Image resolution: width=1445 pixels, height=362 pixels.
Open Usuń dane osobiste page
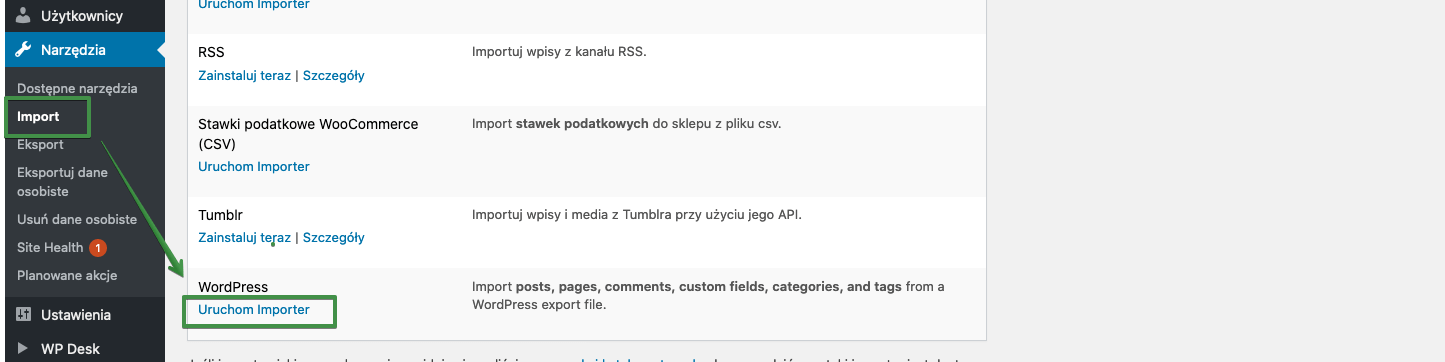pos(77,219)
